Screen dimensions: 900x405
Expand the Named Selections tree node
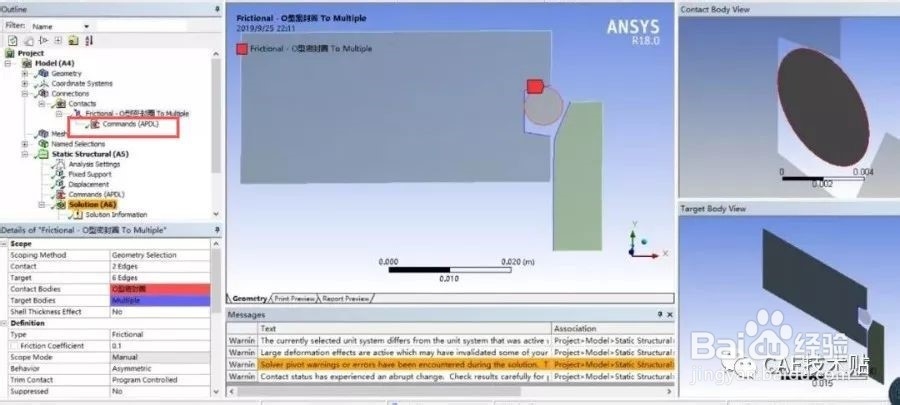pyautogui.click(x=25, y=144)
